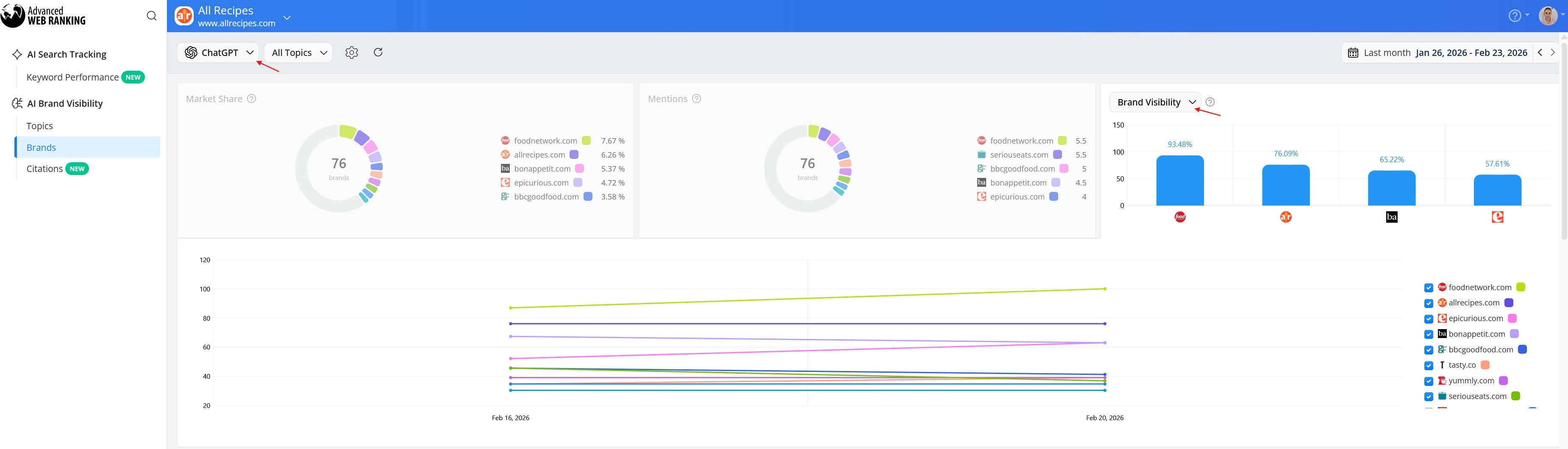Go to Topics page
This screenshot has width=1568, height=449.
tap(39, 126)
